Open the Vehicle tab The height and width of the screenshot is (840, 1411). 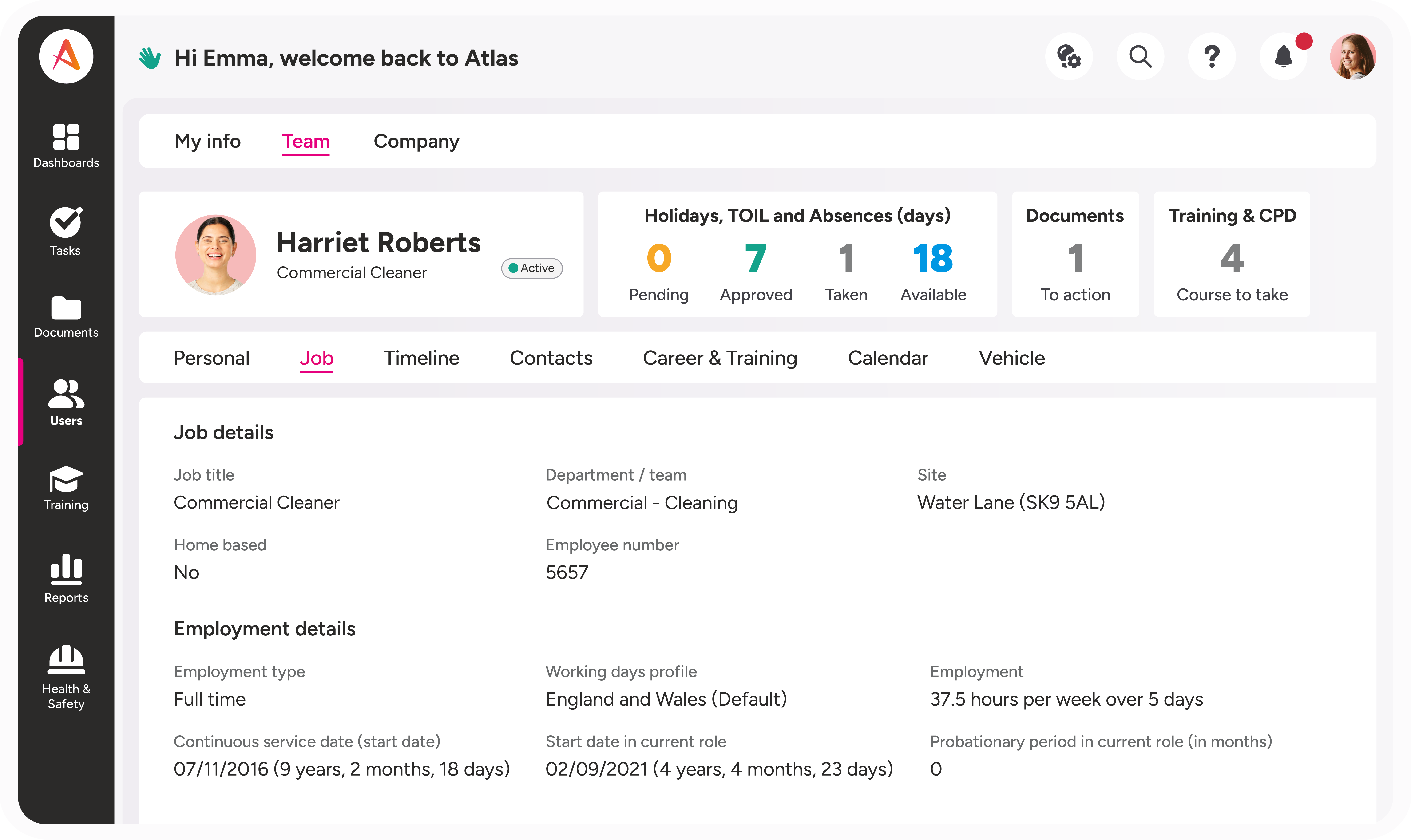point(1012,358)
